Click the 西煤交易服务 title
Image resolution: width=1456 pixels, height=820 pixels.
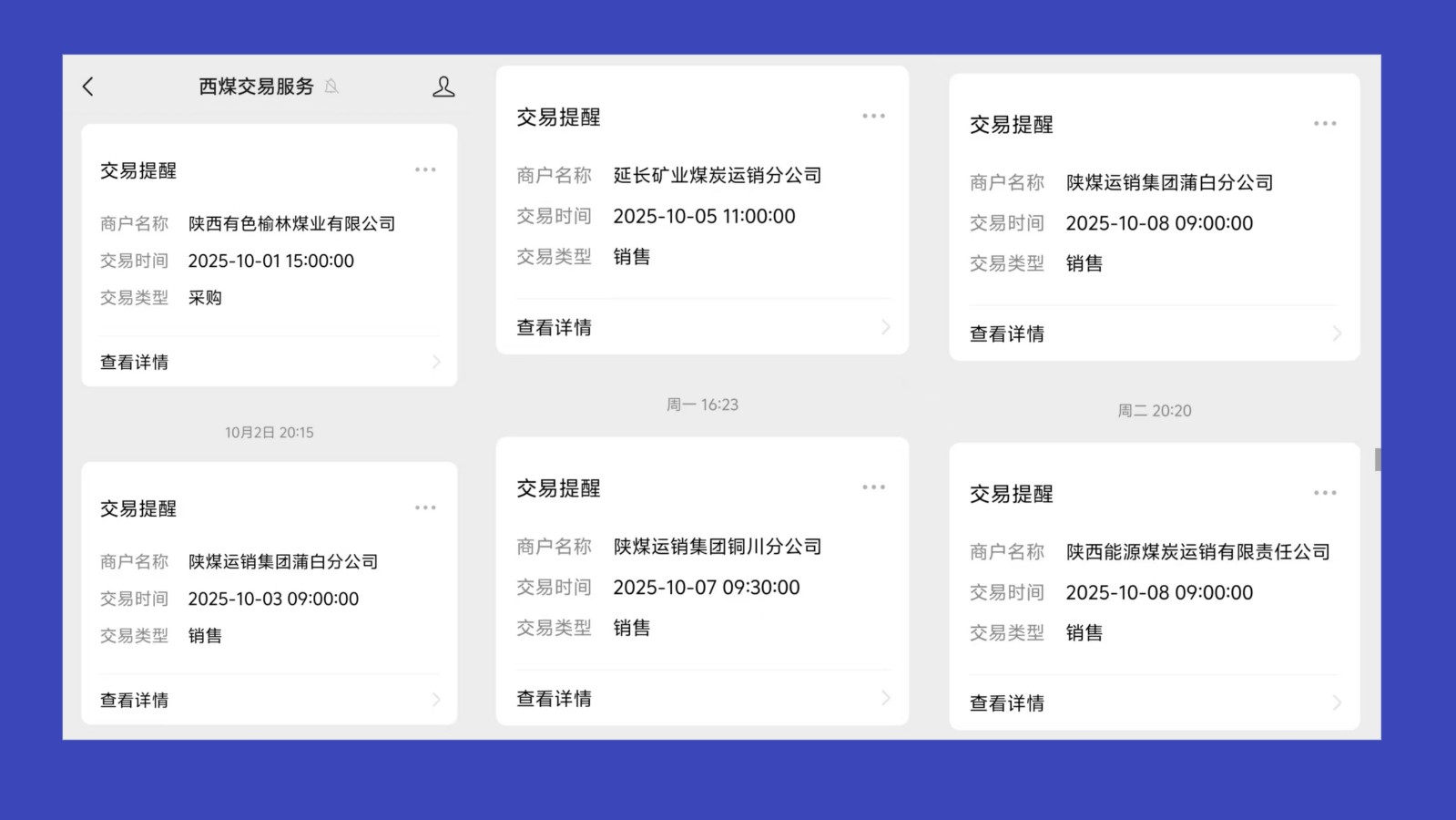[x=256, y=87]
